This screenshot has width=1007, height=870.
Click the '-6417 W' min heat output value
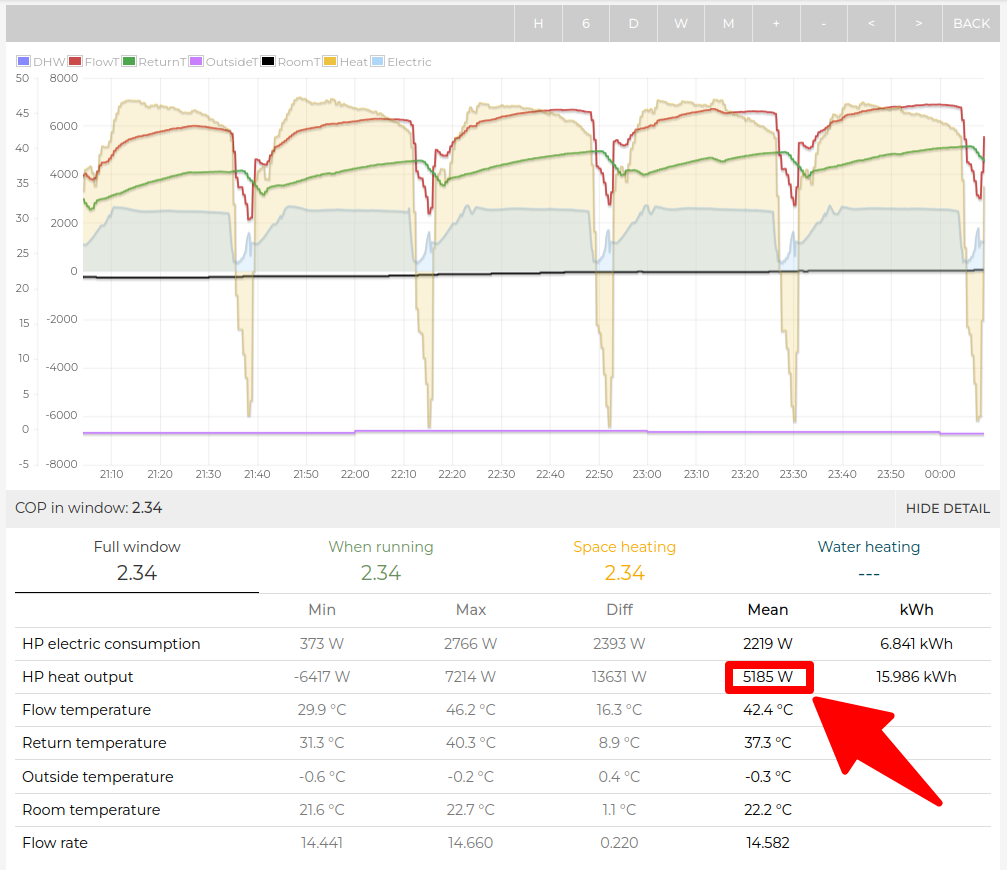pyautogui.click(x=322, y=677)
